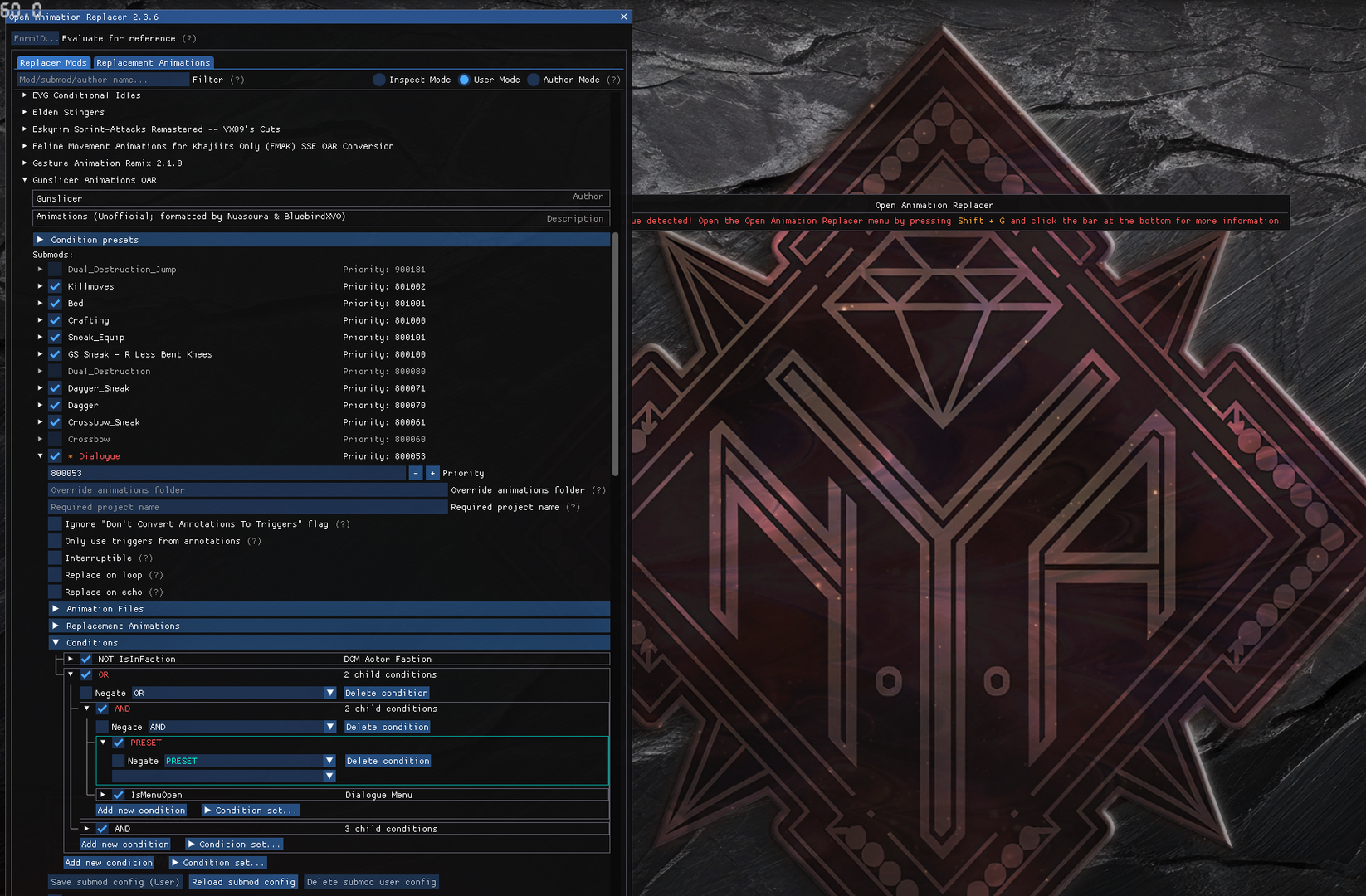Toggle the Sneak_Equip submod checkbox

pyautogui.click(x=55, y=338)
